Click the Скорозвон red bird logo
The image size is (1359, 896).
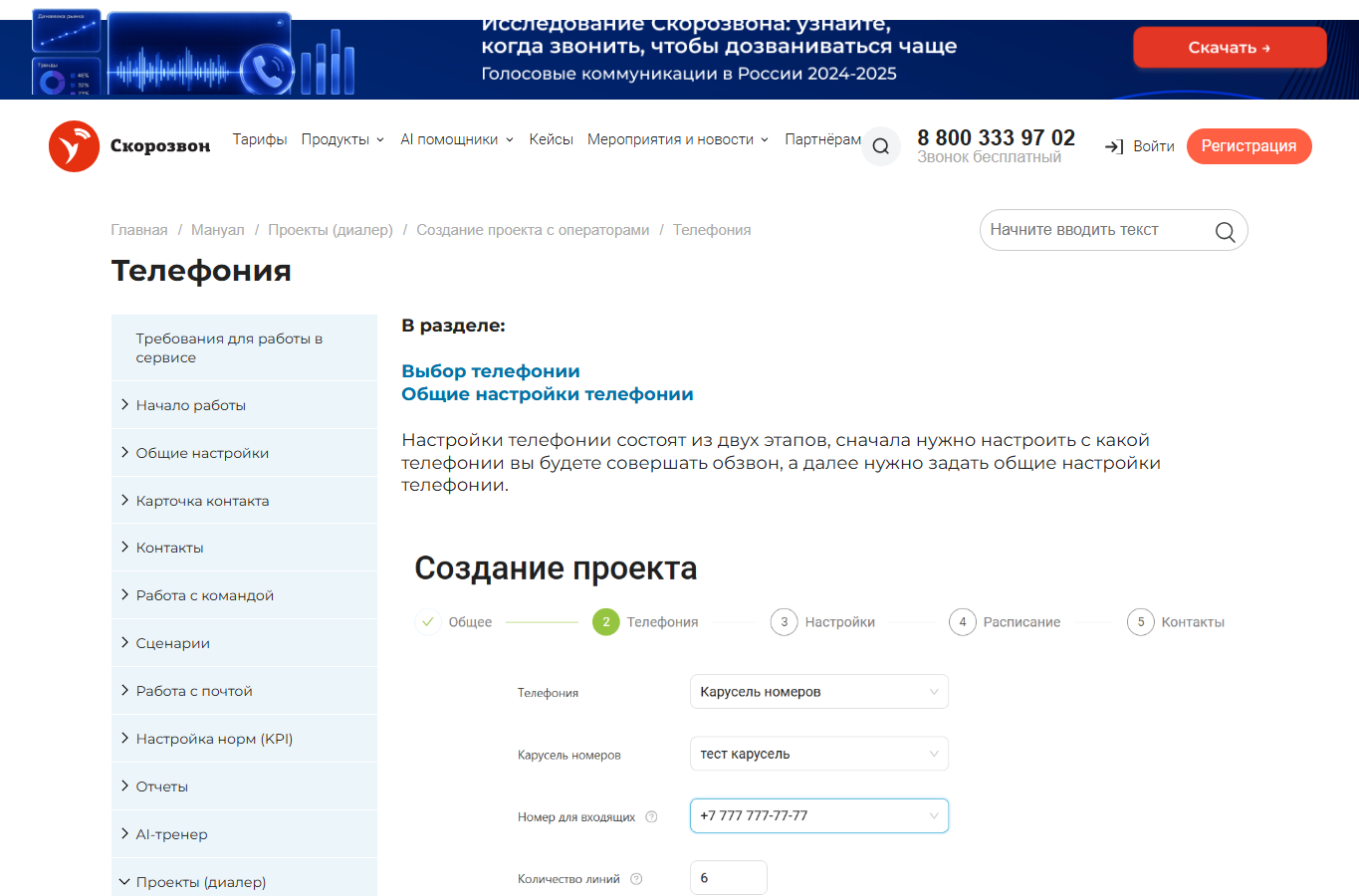click(x=74, y=146)
